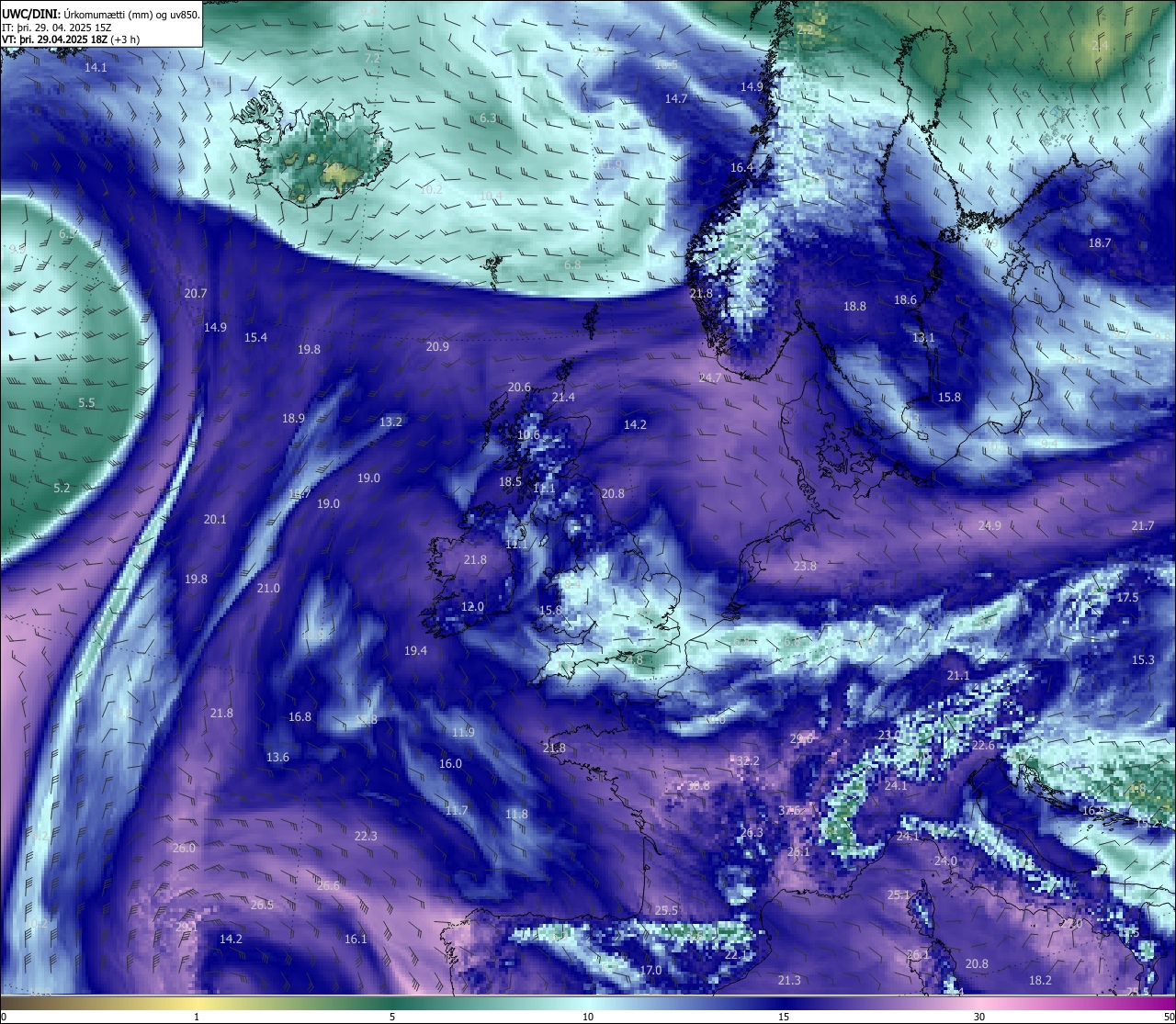Click the 17.0 value label
The image size is (1176, 1024).
[650, 971]
